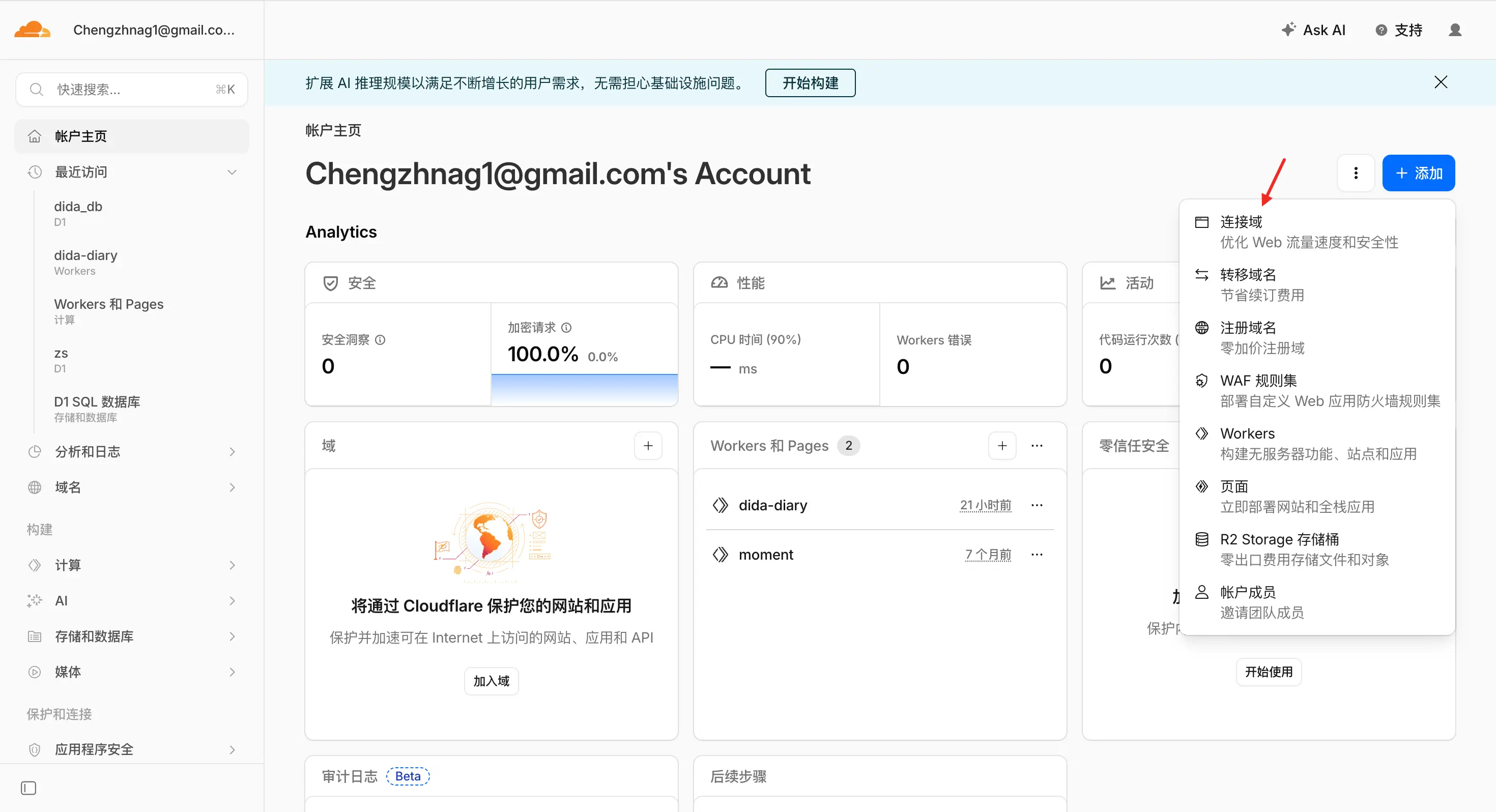
Task: Click plus icon in the 域 card
Action: point(648,446)
